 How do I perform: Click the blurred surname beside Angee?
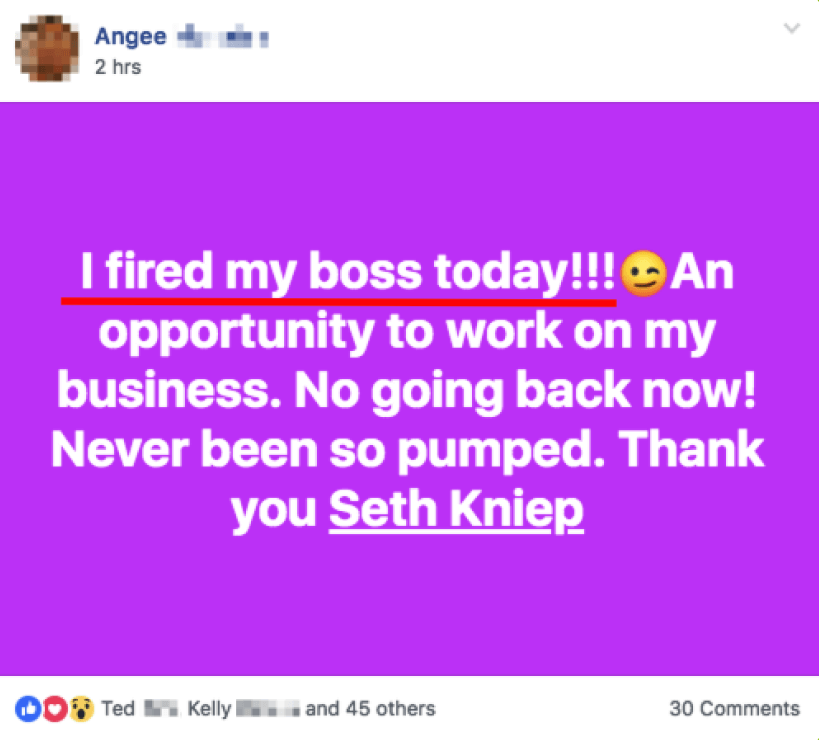(x=222, y=38)
